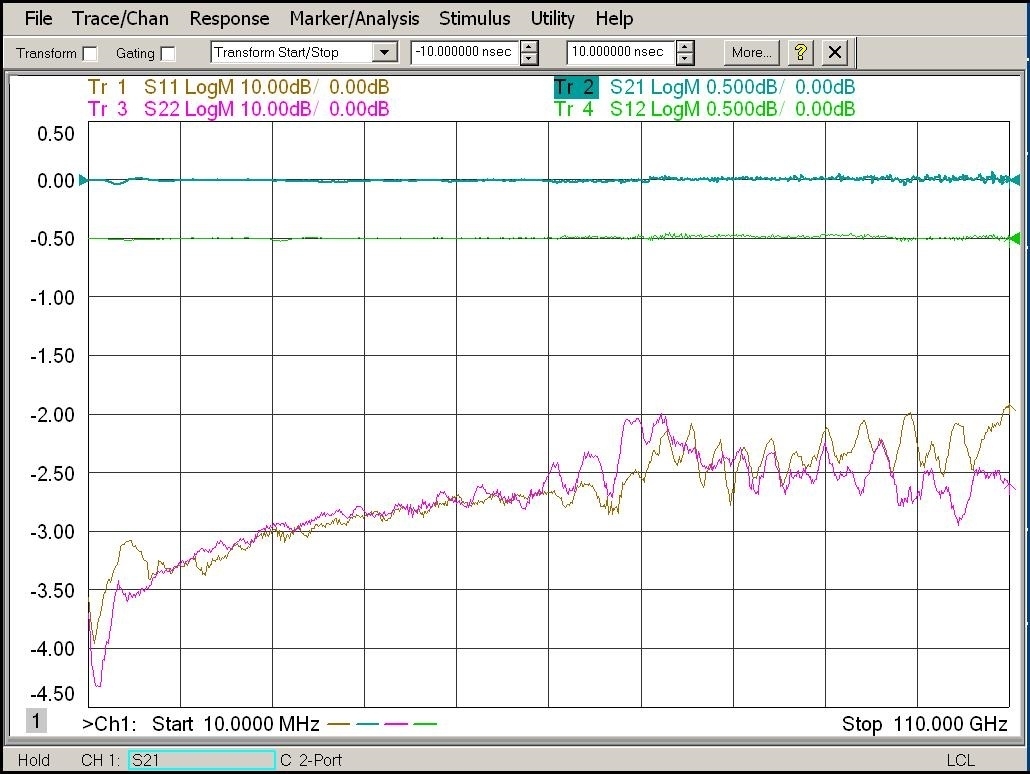Screen dimensions: 1030x774
Task: Select window number 1 indicator
Action: click(35, 721)
